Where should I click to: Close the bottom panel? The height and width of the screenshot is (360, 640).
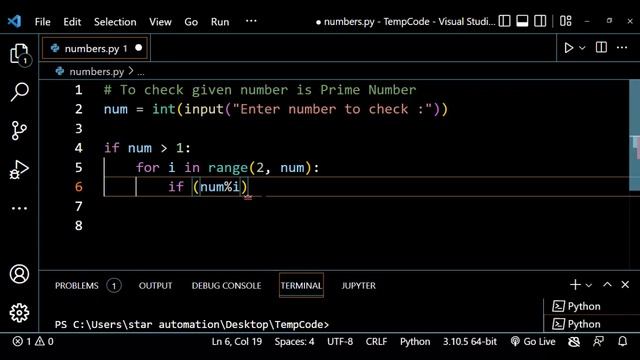pos(625,284)
